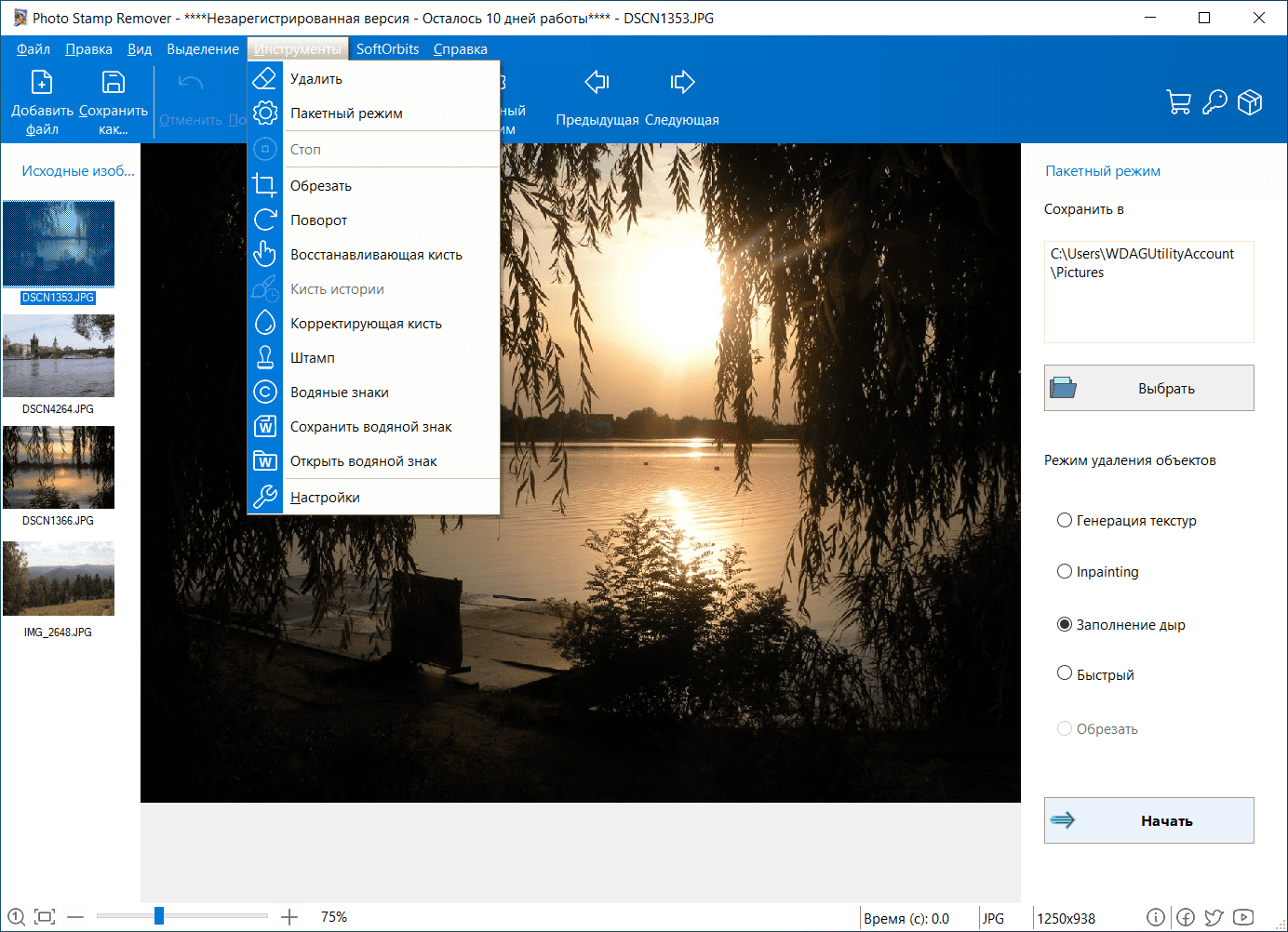Click the rotate icon beside Поворот

pyautogui.click(x=265, y=220)
